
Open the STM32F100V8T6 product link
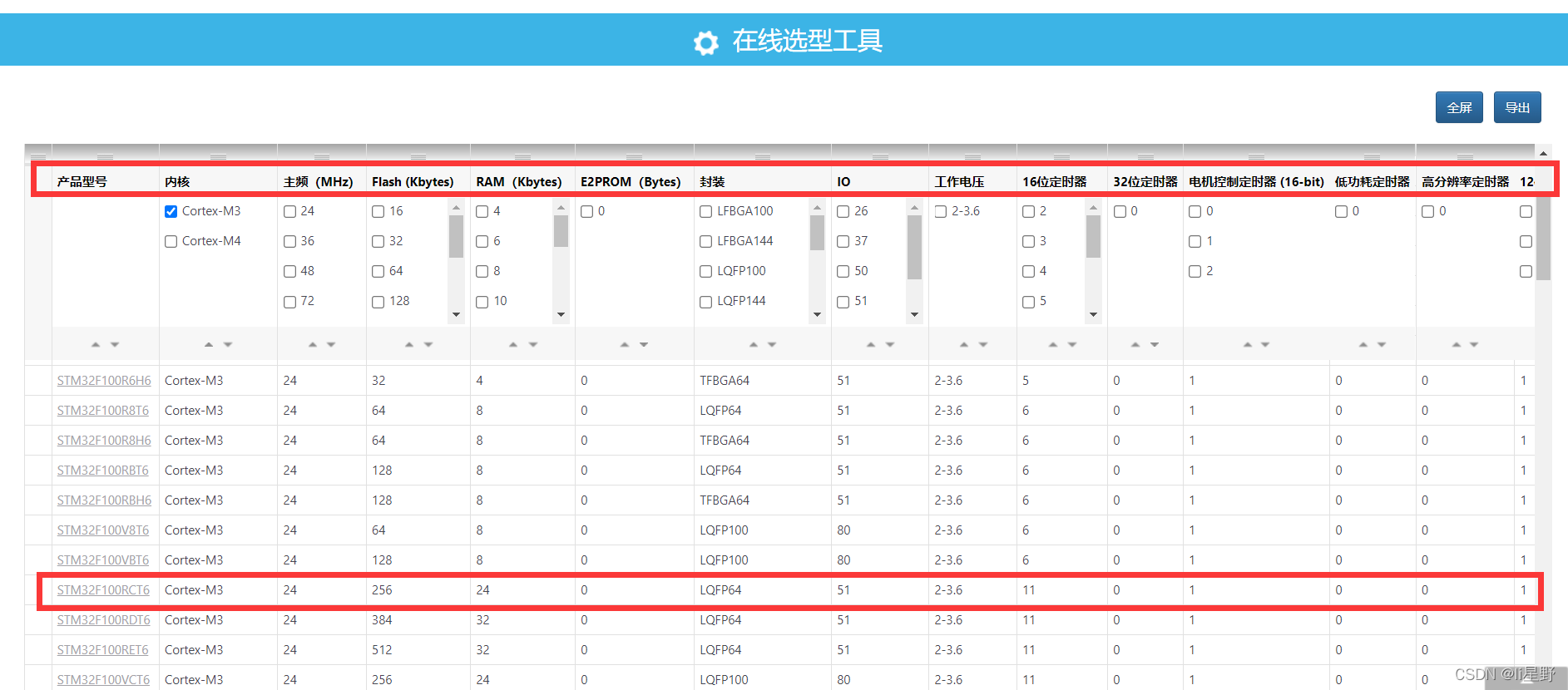click(103, 530)
